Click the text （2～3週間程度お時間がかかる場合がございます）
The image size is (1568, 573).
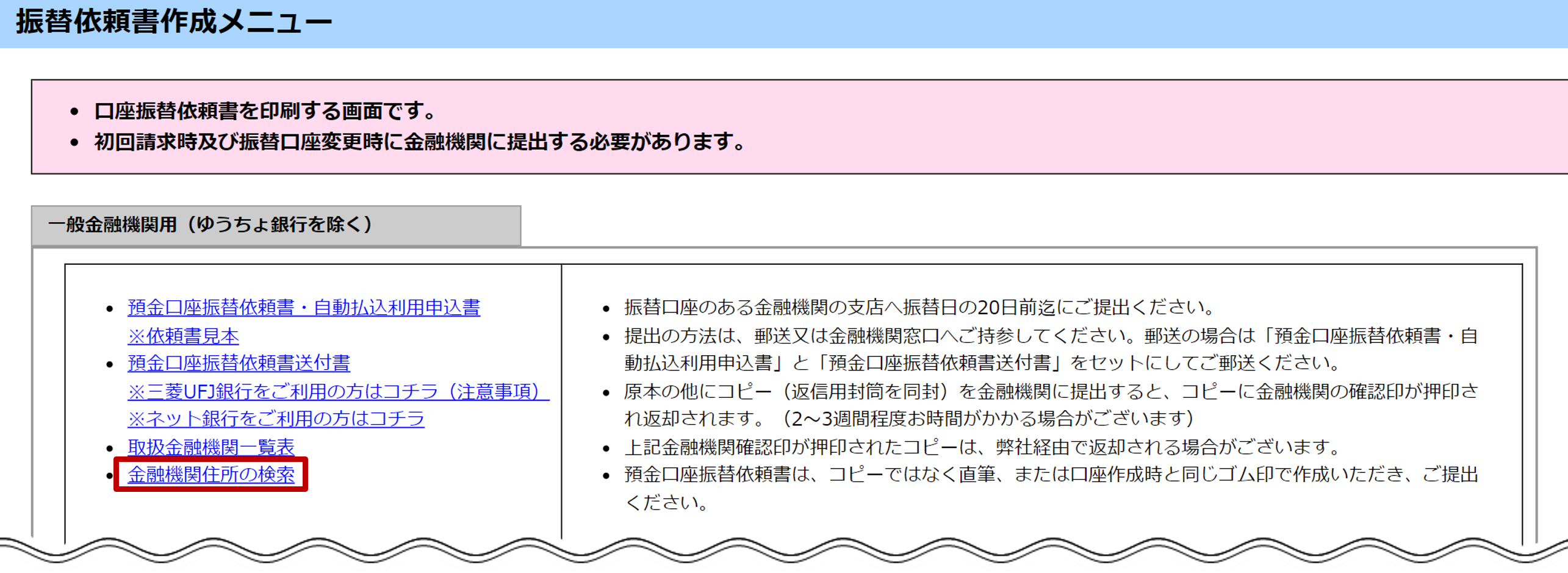(988, 419)
